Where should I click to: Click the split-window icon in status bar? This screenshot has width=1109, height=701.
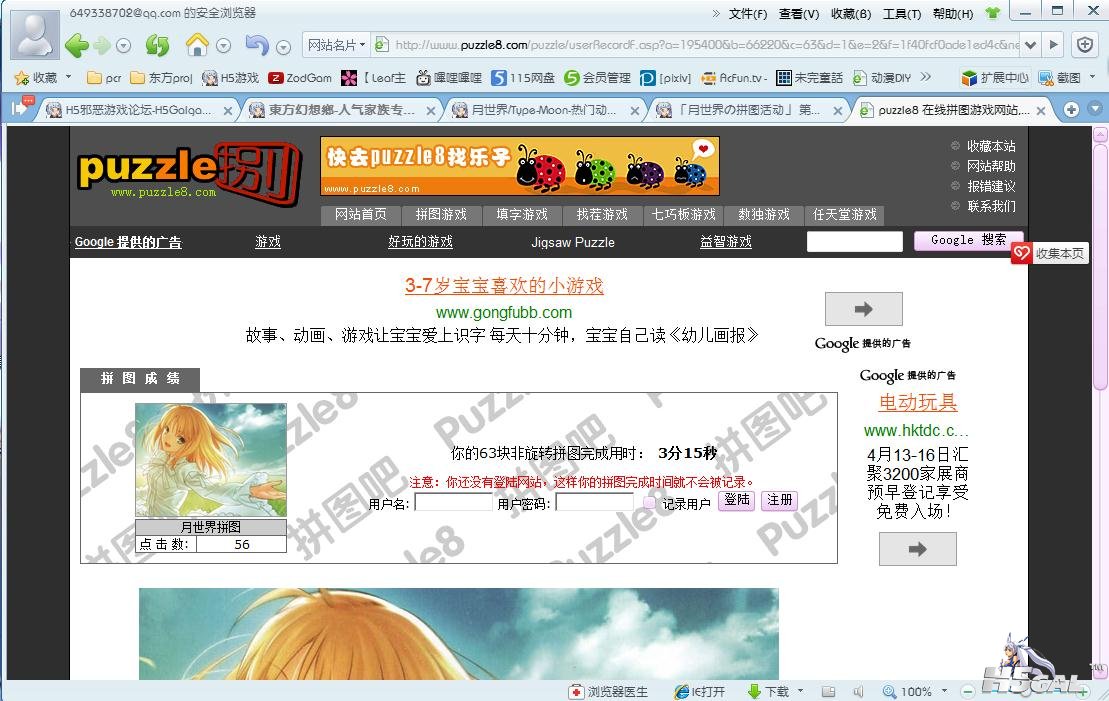pyautogui.click(x=828, y=691)
